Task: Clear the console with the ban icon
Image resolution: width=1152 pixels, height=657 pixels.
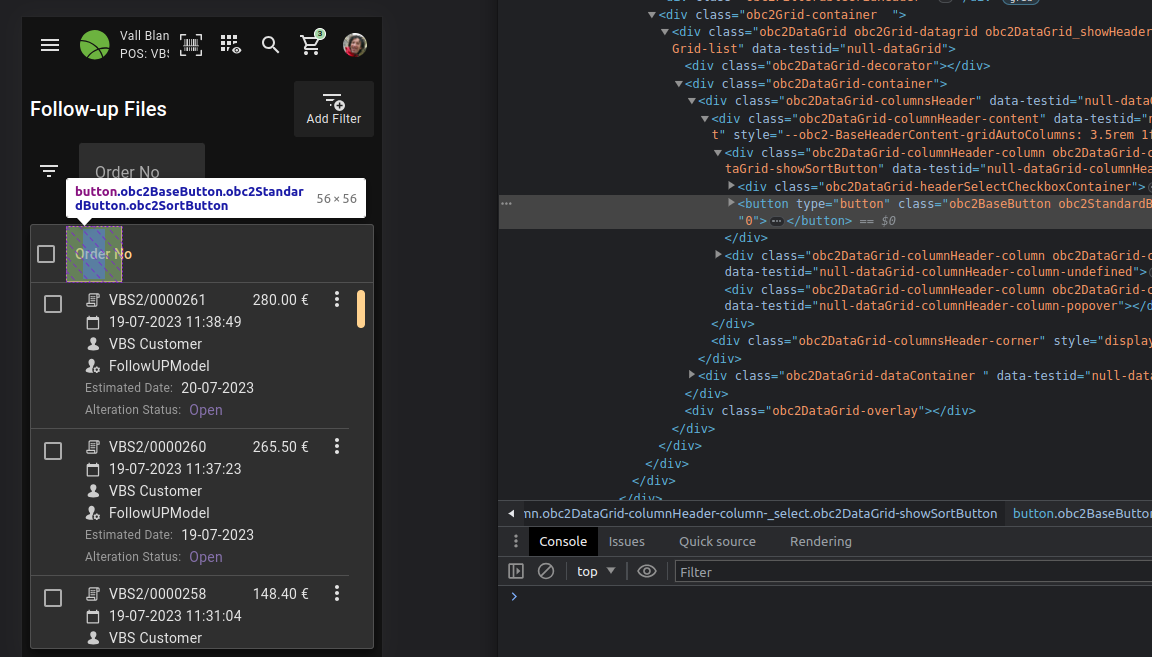Action: pos(546,572)
